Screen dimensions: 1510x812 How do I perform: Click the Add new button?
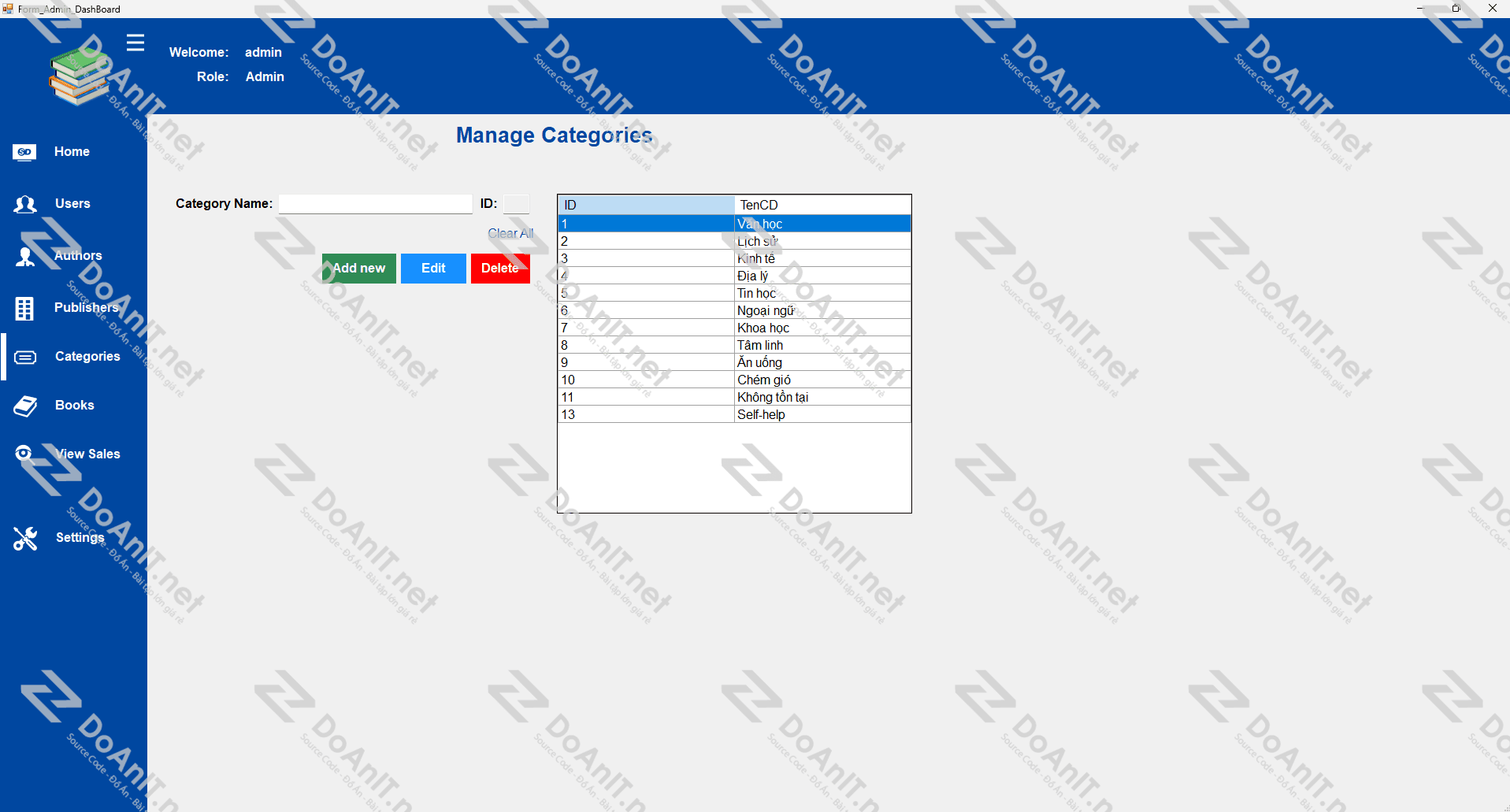point(358,269)
